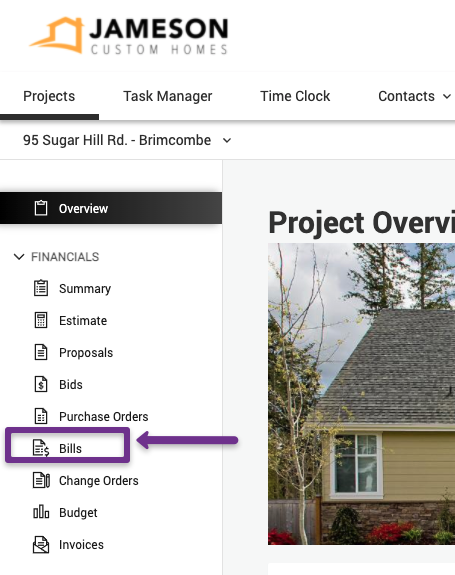Click the Bills invoice icon

tap(41, 448)
